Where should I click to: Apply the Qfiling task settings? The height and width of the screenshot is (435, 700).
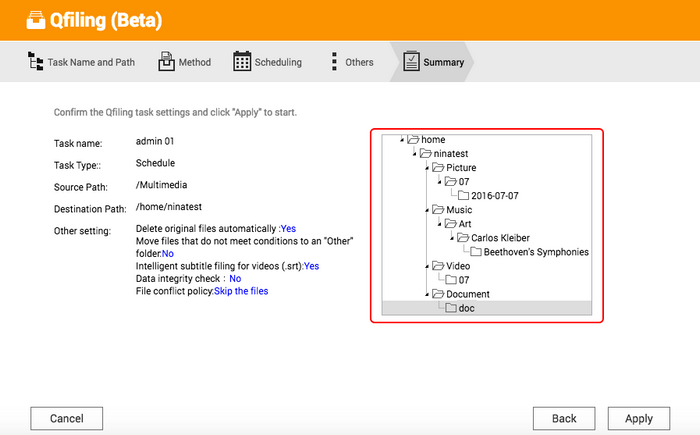pos(639,418)
